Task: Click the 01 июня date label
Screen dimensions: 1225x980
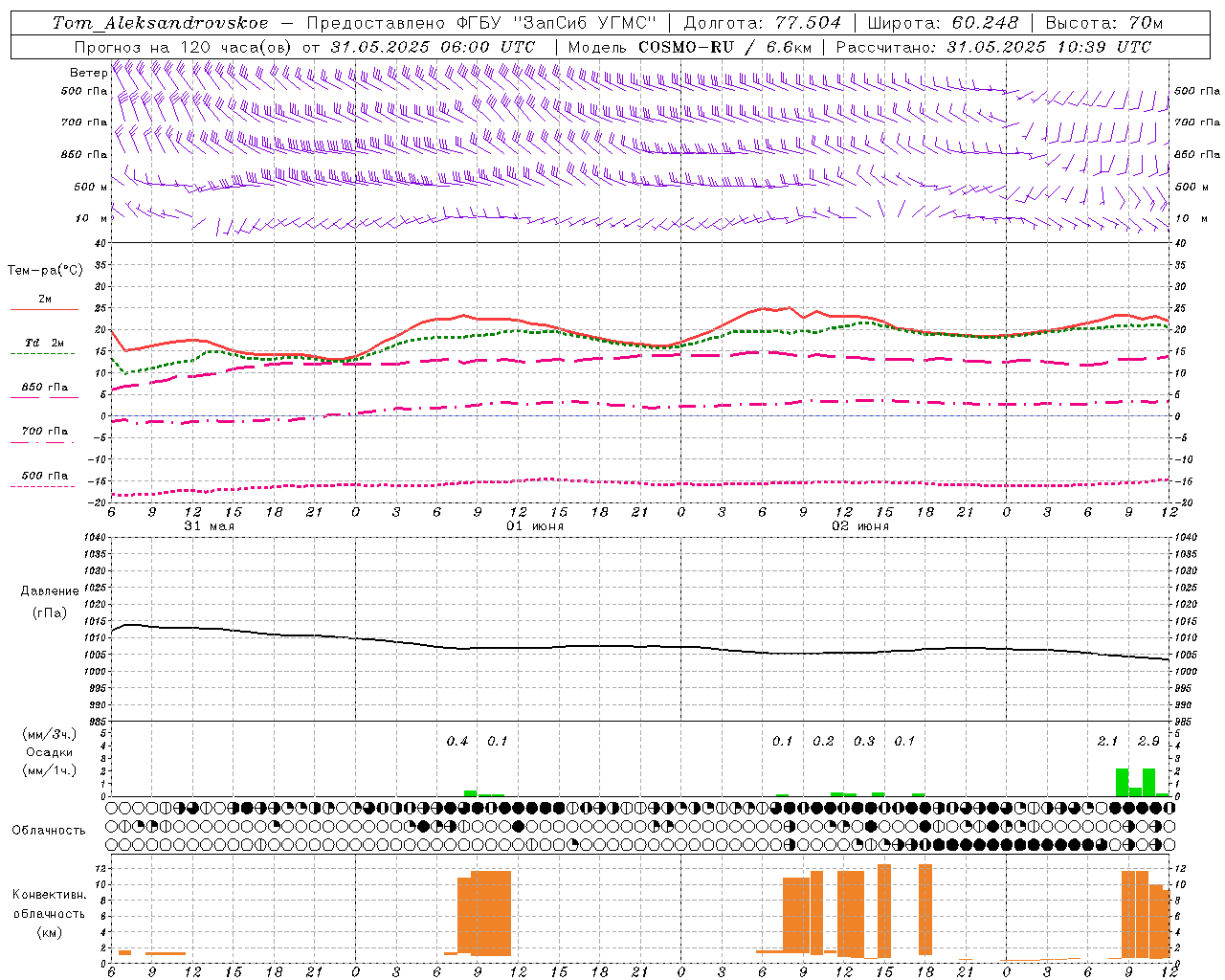Action: (535, 526)
